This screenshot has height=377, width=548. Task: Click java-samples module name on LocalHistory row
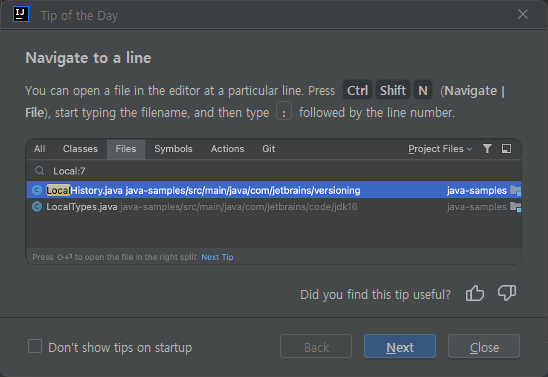tap(477, 190)
